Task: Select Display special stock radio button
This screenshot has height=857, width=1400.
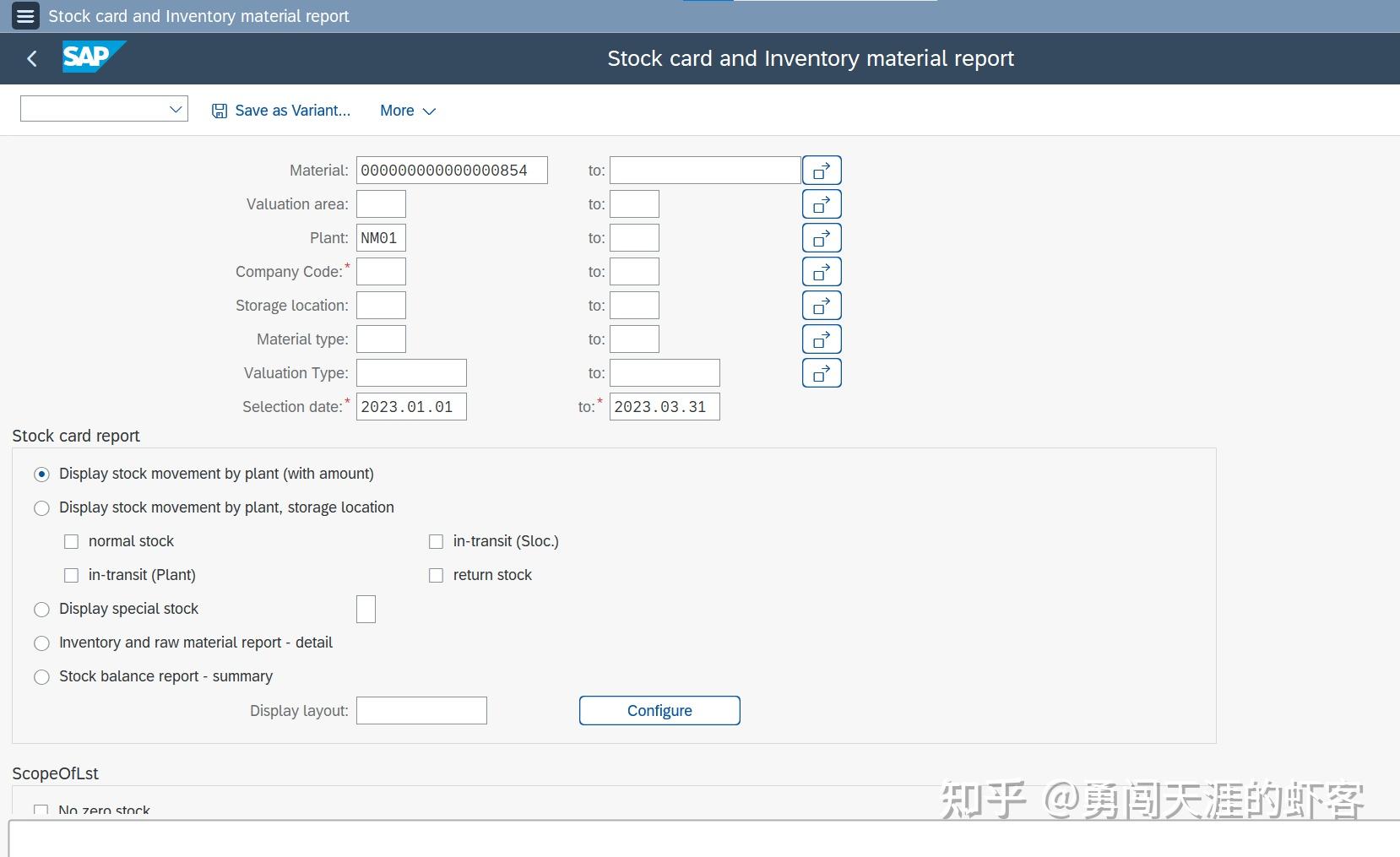Action: point(41,610)
